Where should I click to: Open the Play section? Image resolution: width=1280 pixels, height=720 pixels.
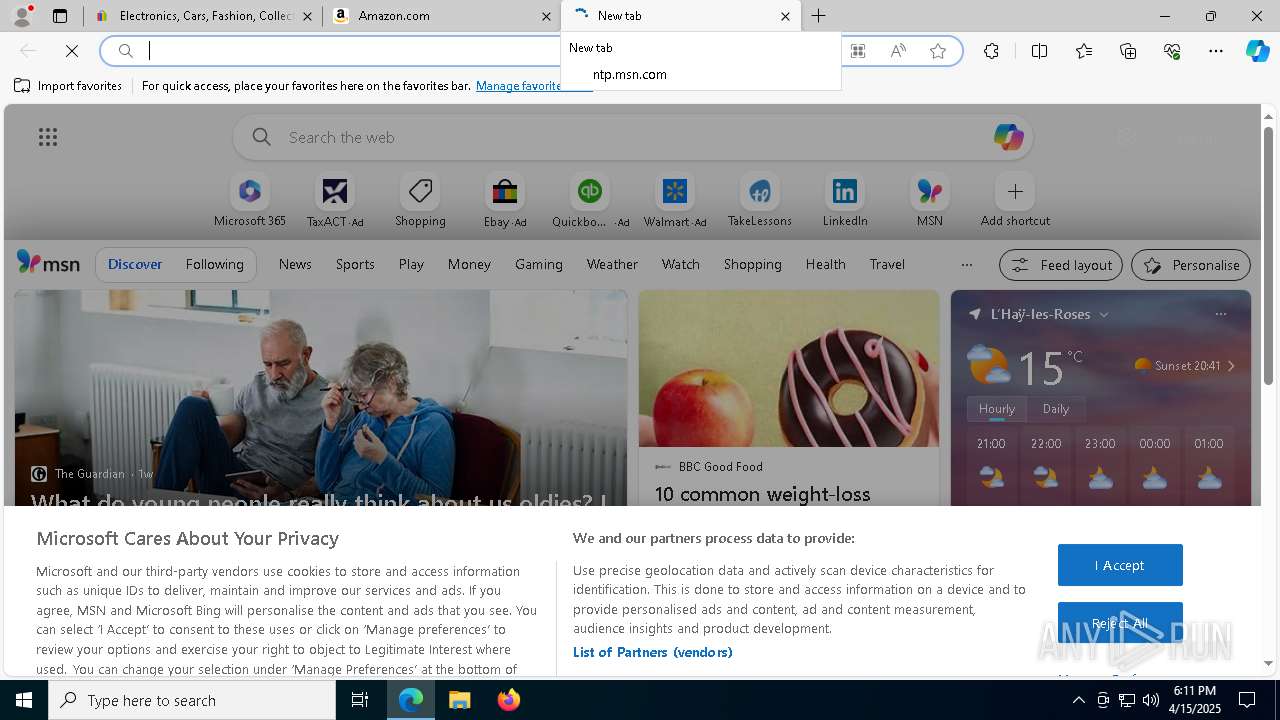click(411, 264)
